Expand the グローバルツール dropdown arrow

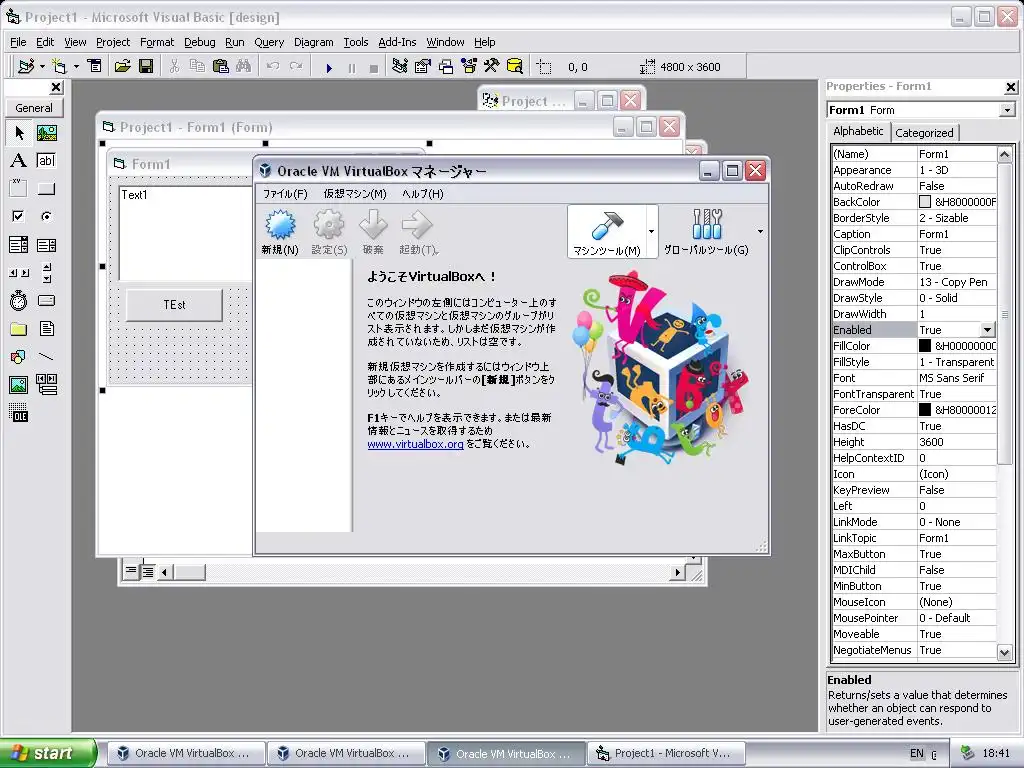tap(760, 232)
